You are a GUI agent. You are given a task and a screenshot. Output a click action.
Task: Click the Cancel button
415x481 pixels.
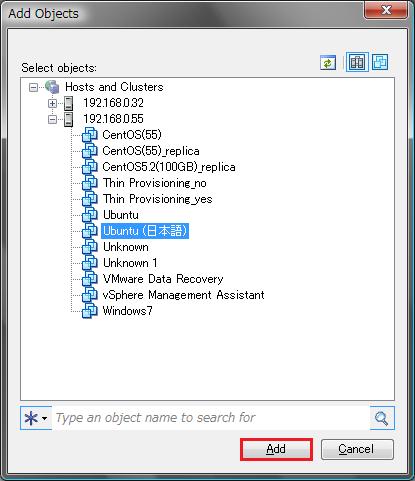357,449
